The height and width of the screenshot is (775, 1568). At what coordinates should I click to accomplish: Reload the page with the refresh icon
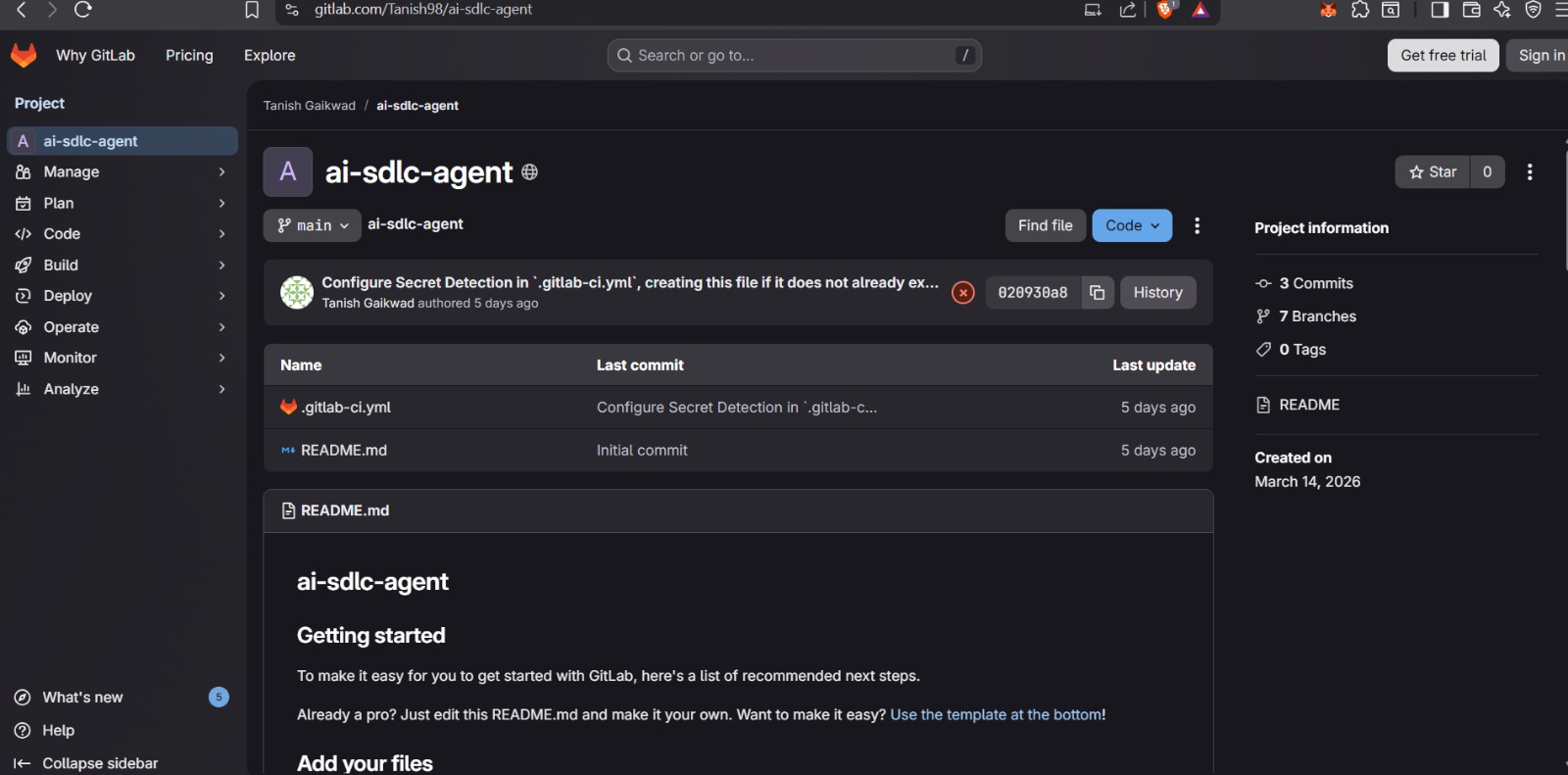pyautogui.click(x=83, y=10)
